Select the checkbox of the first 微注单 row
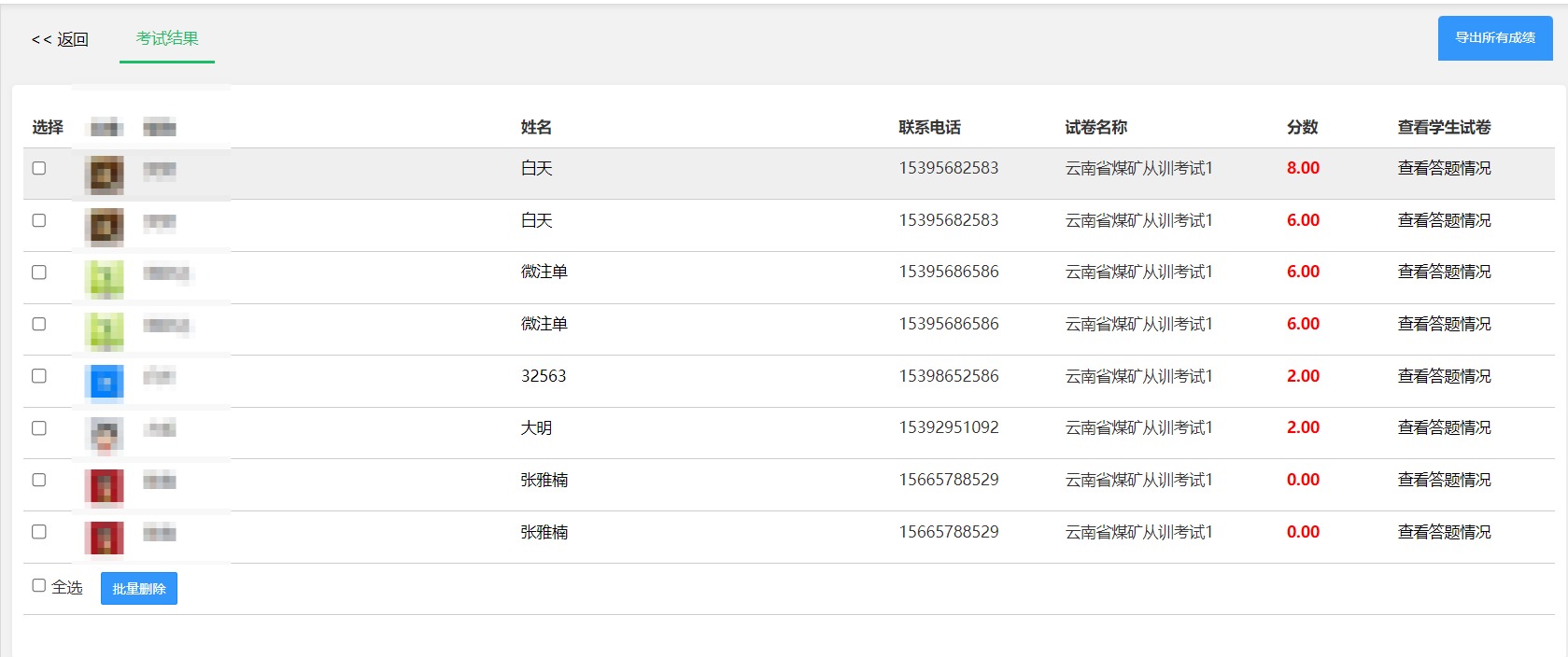The image size is (1568, 657). (39, 273)
